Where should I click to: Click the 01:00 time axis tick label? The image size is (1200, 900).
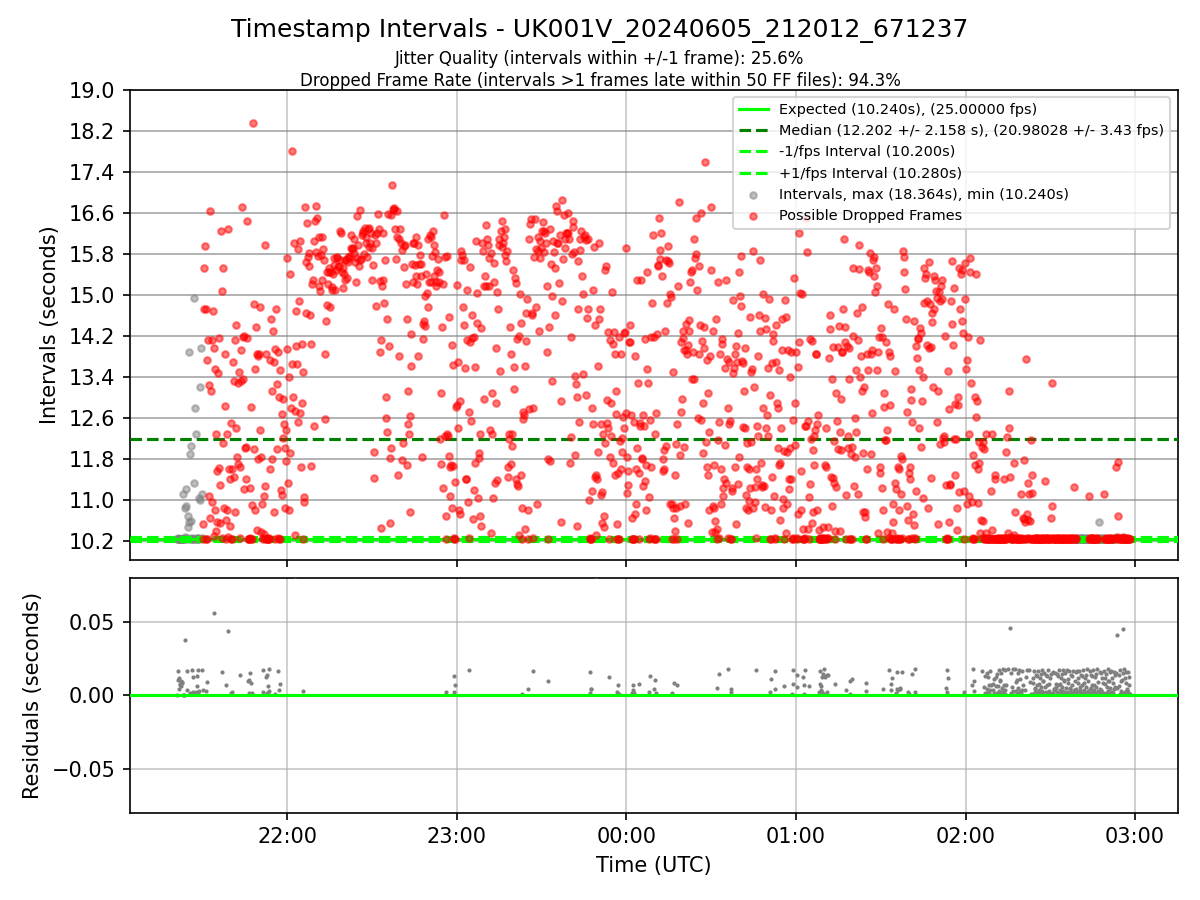pos(796,833)
